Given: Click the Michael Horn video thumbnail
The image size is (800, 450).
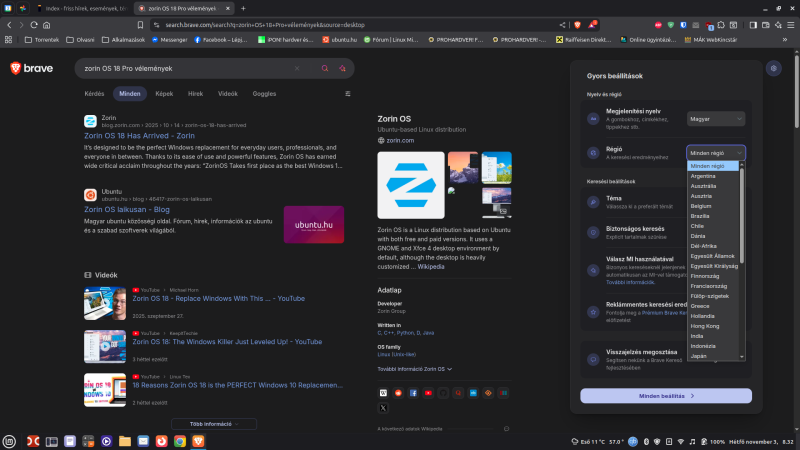Looking at the screenshot, I should pos(105,304).
